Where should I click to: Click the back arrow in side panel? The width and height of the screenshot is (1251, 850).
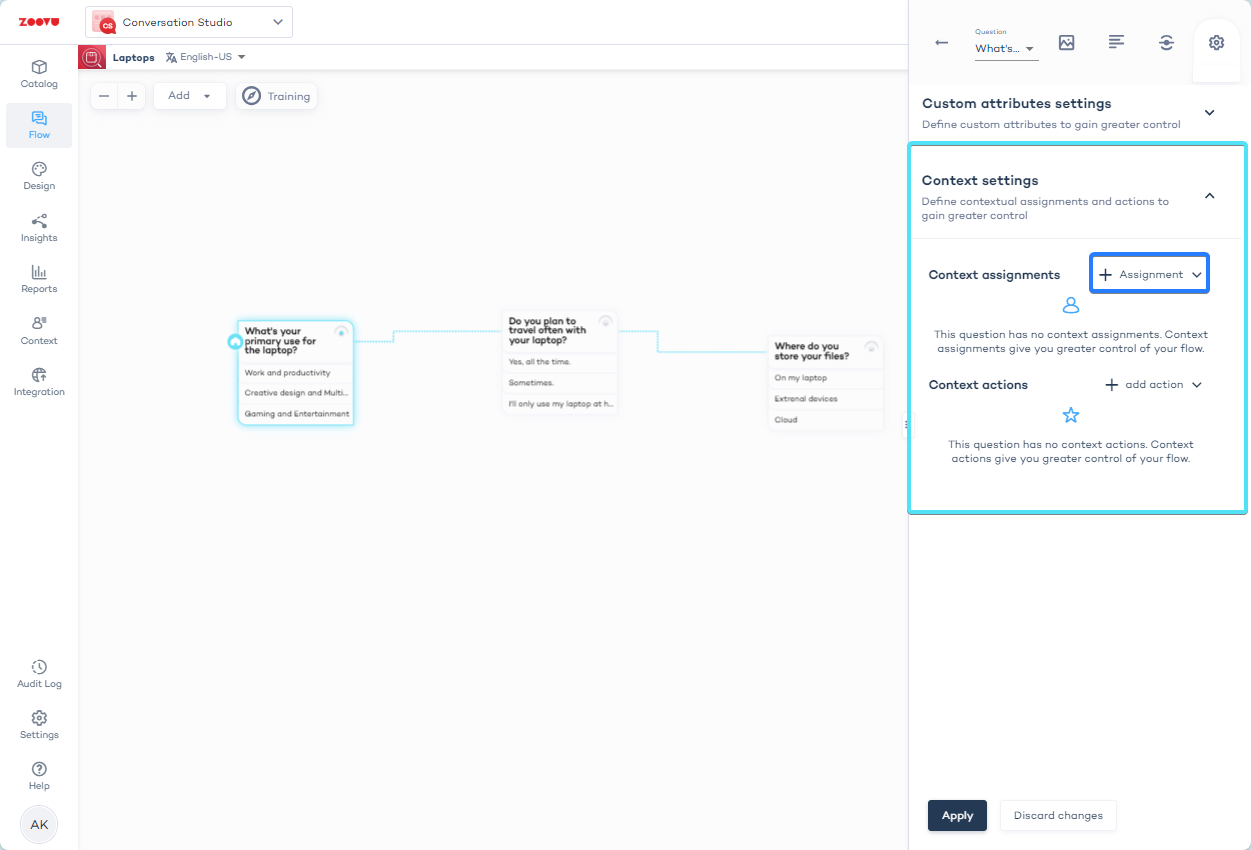click(941, 43)
